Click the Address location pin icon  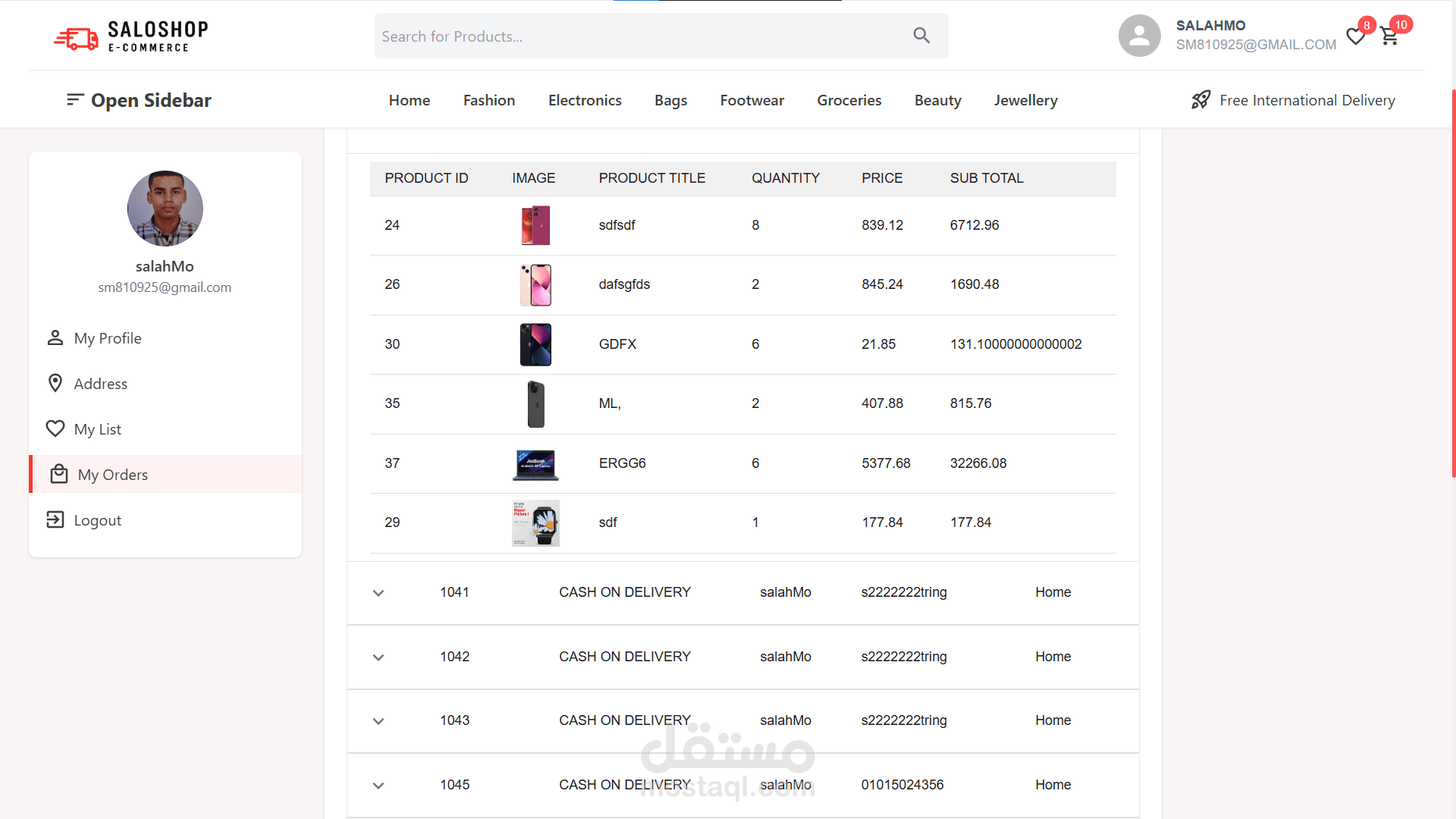click(x=55, y=383)
